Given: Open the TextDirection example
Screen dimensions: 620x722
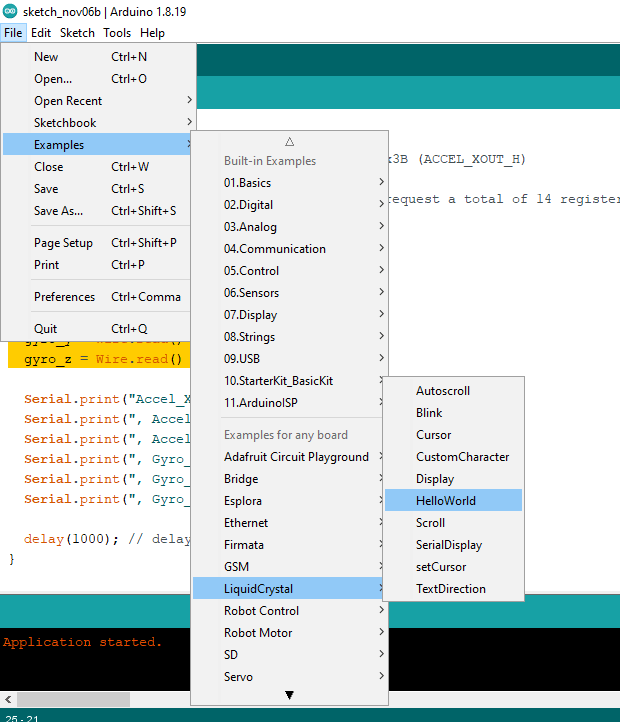Looking at the screenshot, I should click(453, 589).
